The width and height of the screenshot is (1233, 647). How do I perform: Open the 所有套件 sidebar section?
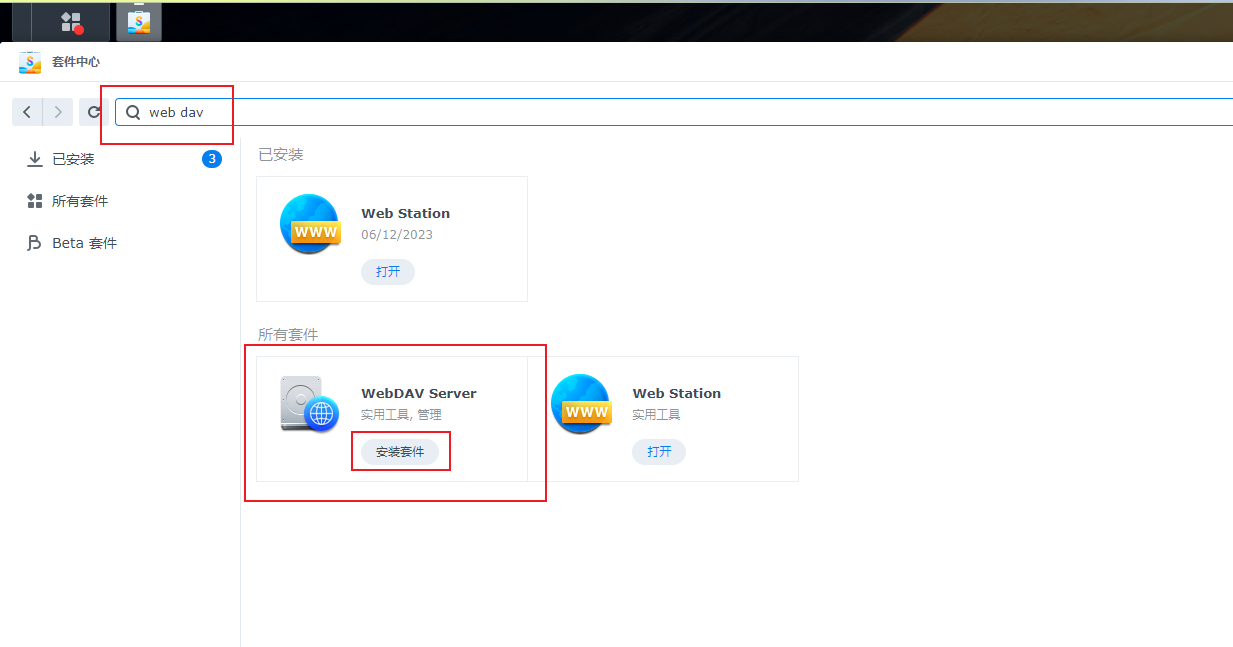[120, 201]
